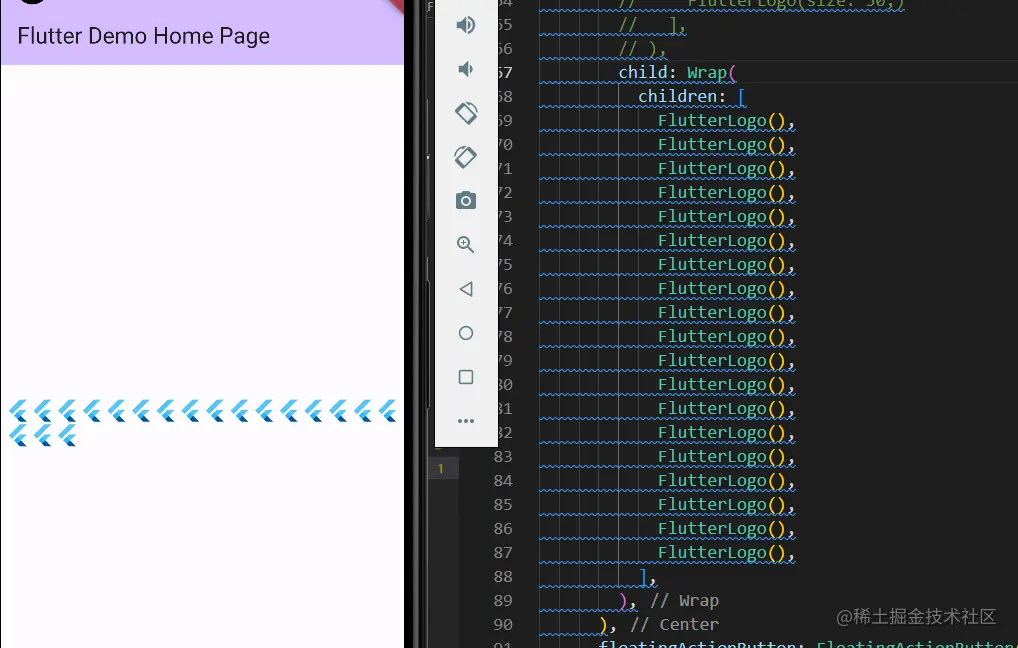Click the closing bracket '],' on line 88
Viewport: 1018px width, 648px height.
648,577
